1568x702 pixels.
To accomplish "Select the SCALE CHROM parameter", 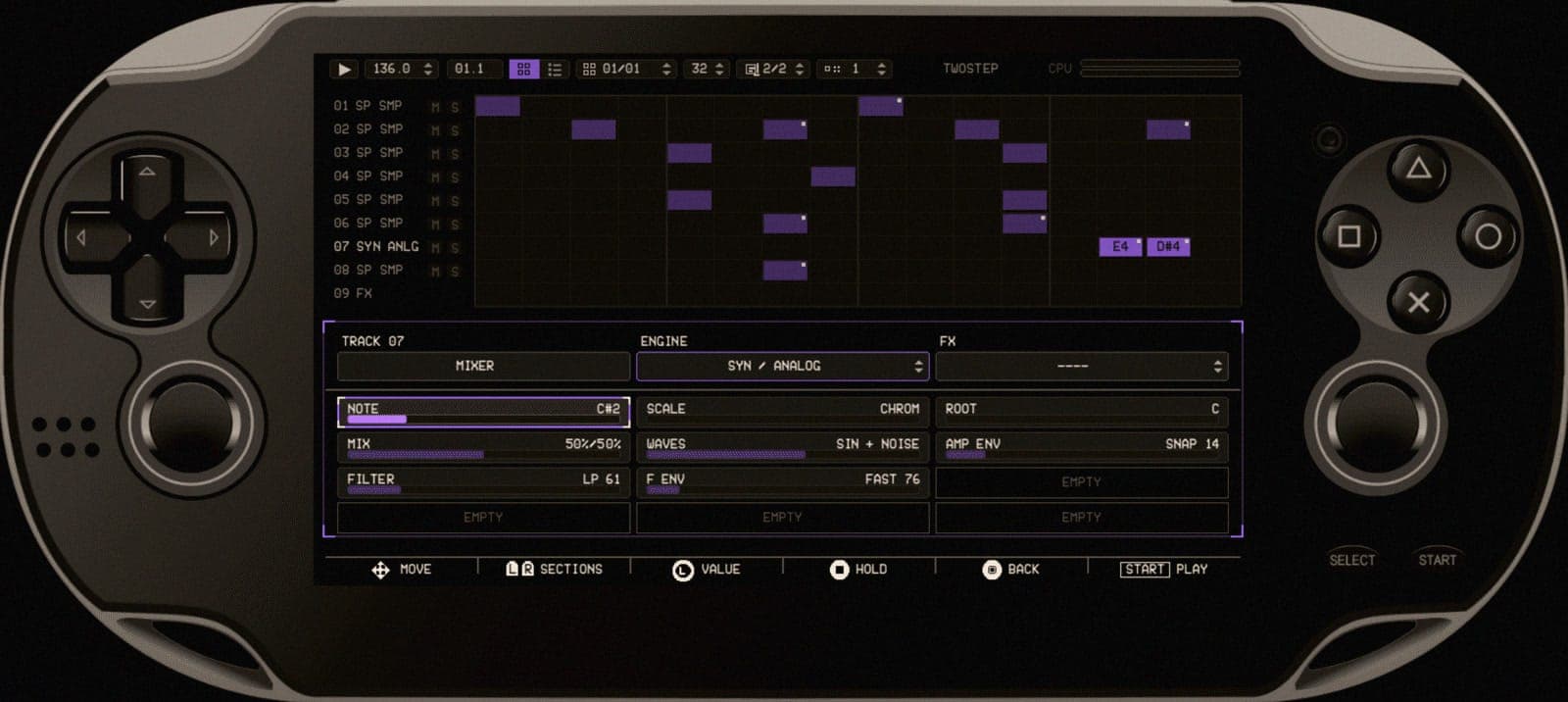I will pyautogui.click(x=782, y=412).
